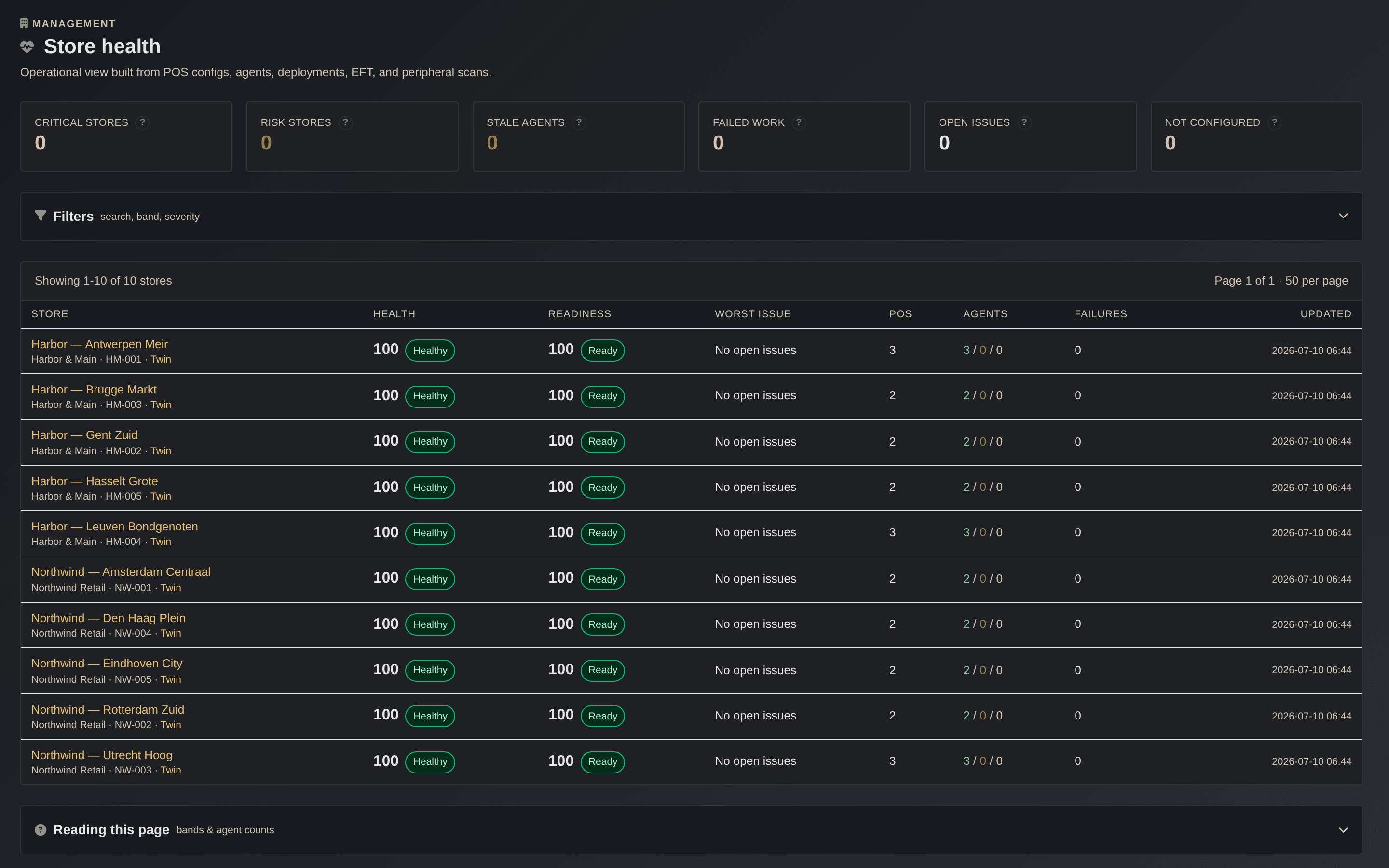Viewport: 1389px width, 868px height.
Task: Click the Not Configured help icon
Action: coord(1274,122)
